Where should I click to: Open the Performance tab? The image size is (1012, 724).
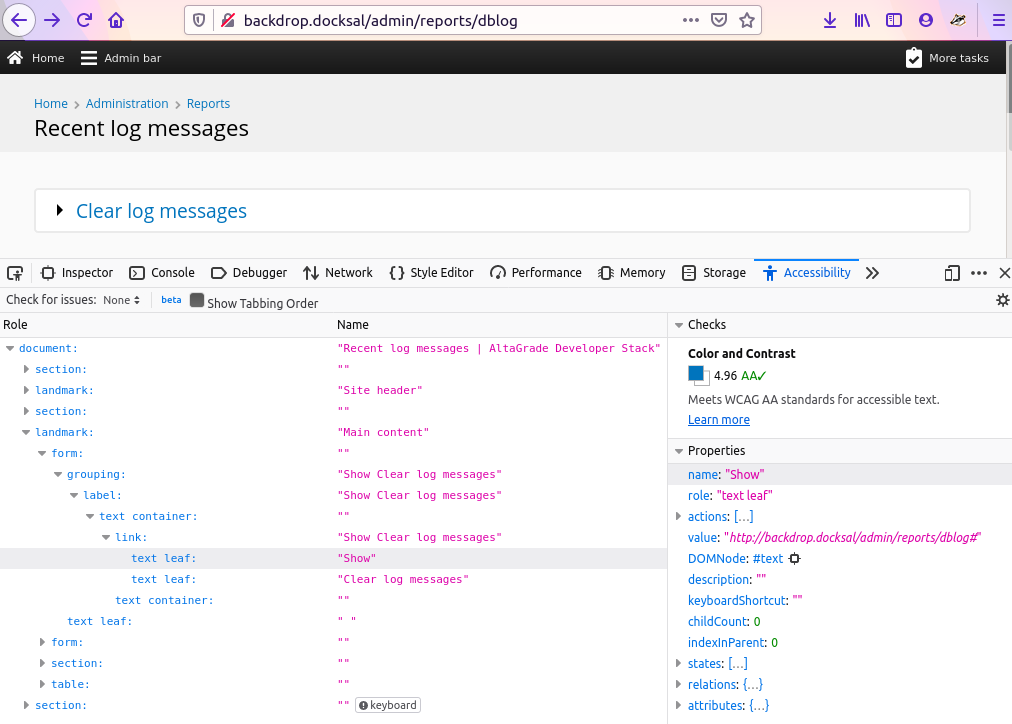(x=536, y=273)
